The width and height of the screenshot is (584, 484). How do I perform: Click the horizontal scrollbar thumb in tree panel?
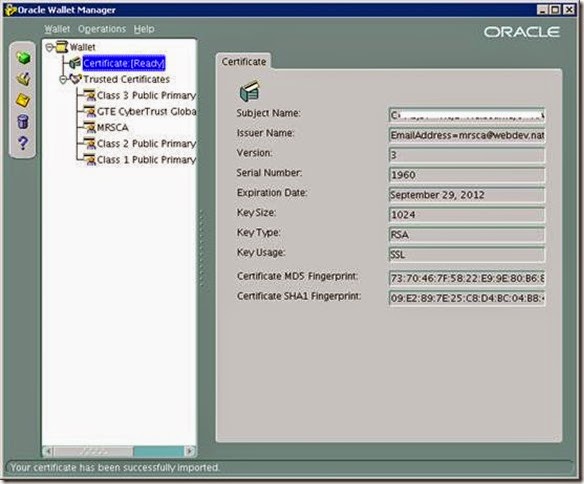[x=93, y=452]
